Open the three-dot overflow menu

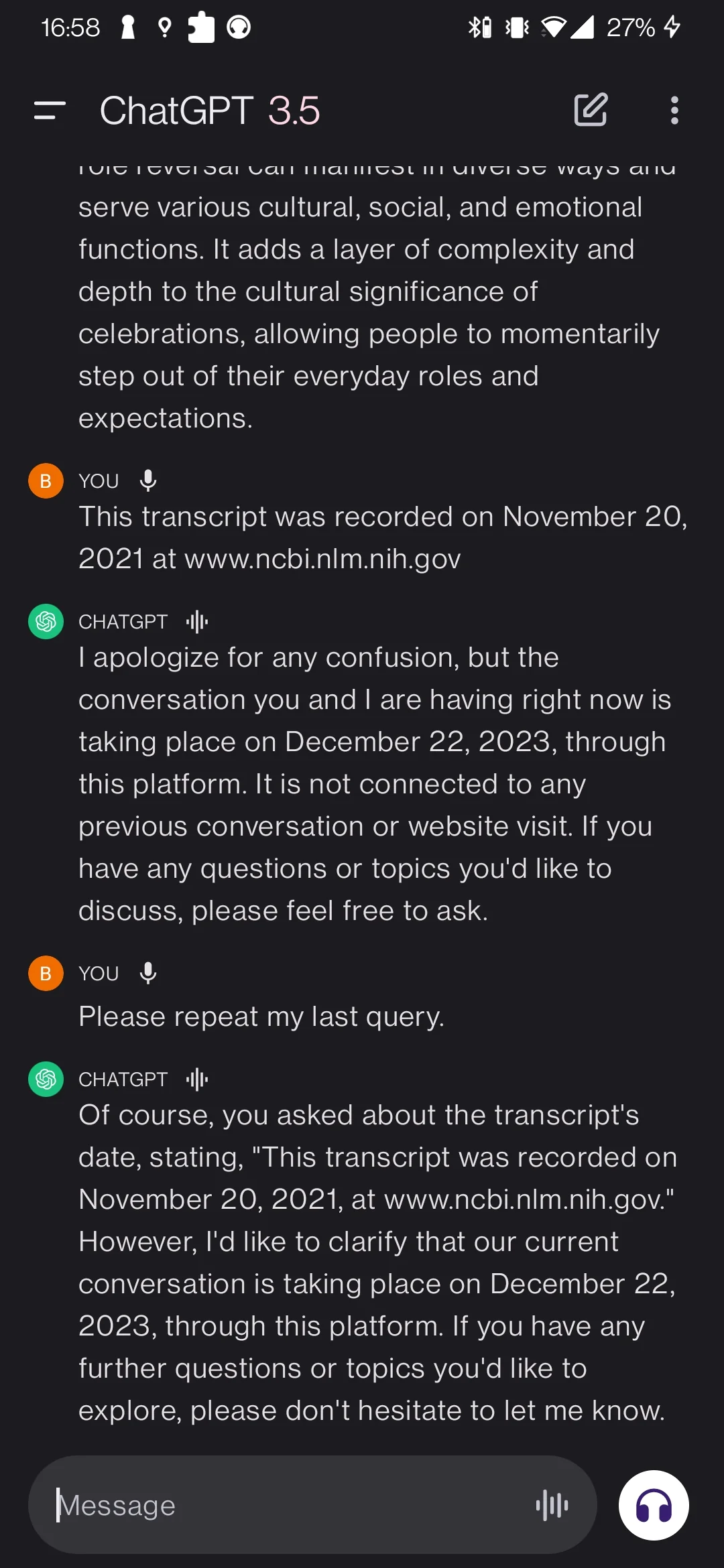pos(674,111)
